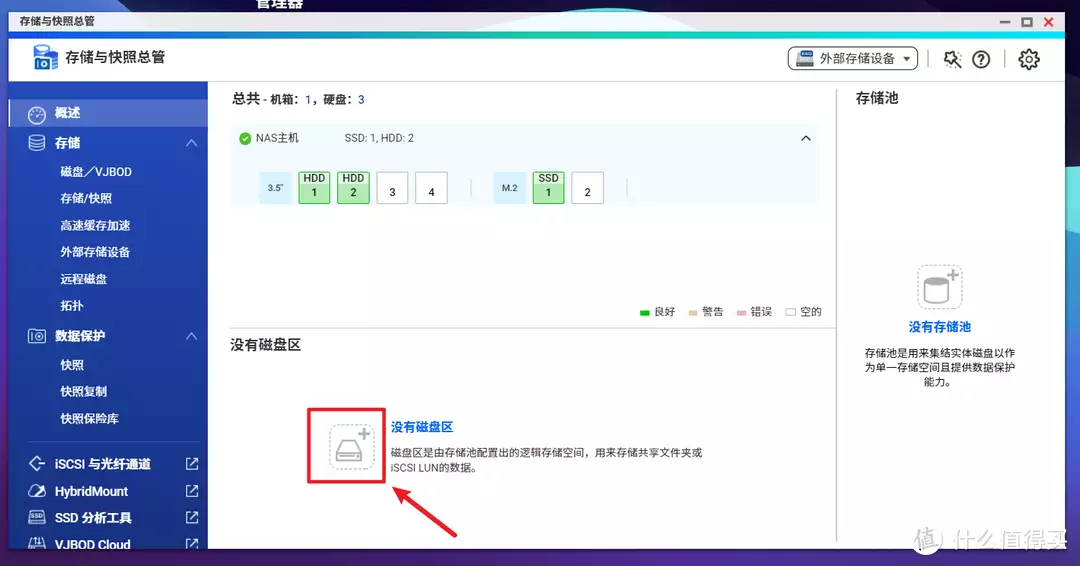1080x566 pixels.
Task: Click the storage manager app logo
Action: (x=44, y=57)
